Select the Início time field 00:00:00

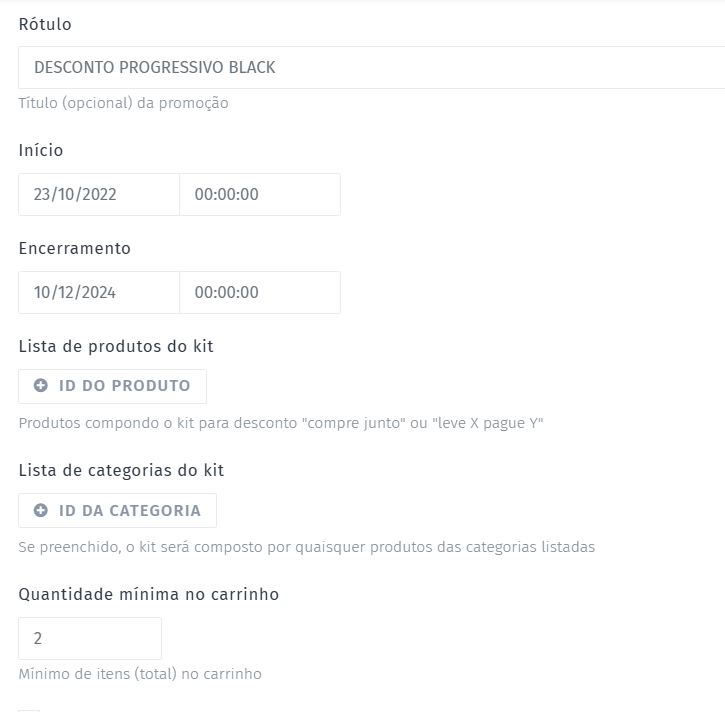pos(259,195)
